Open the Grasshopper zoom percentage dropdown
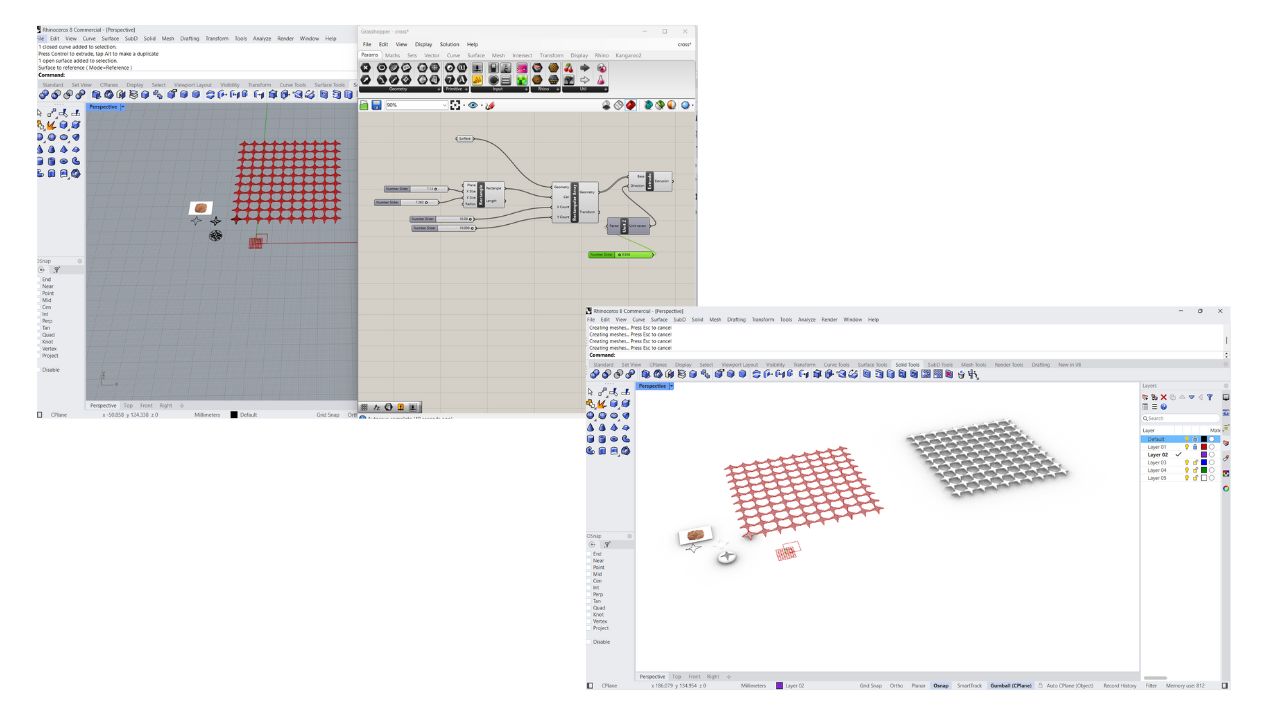Screen dimensions: 1280x720 click(x=445, y=105)
